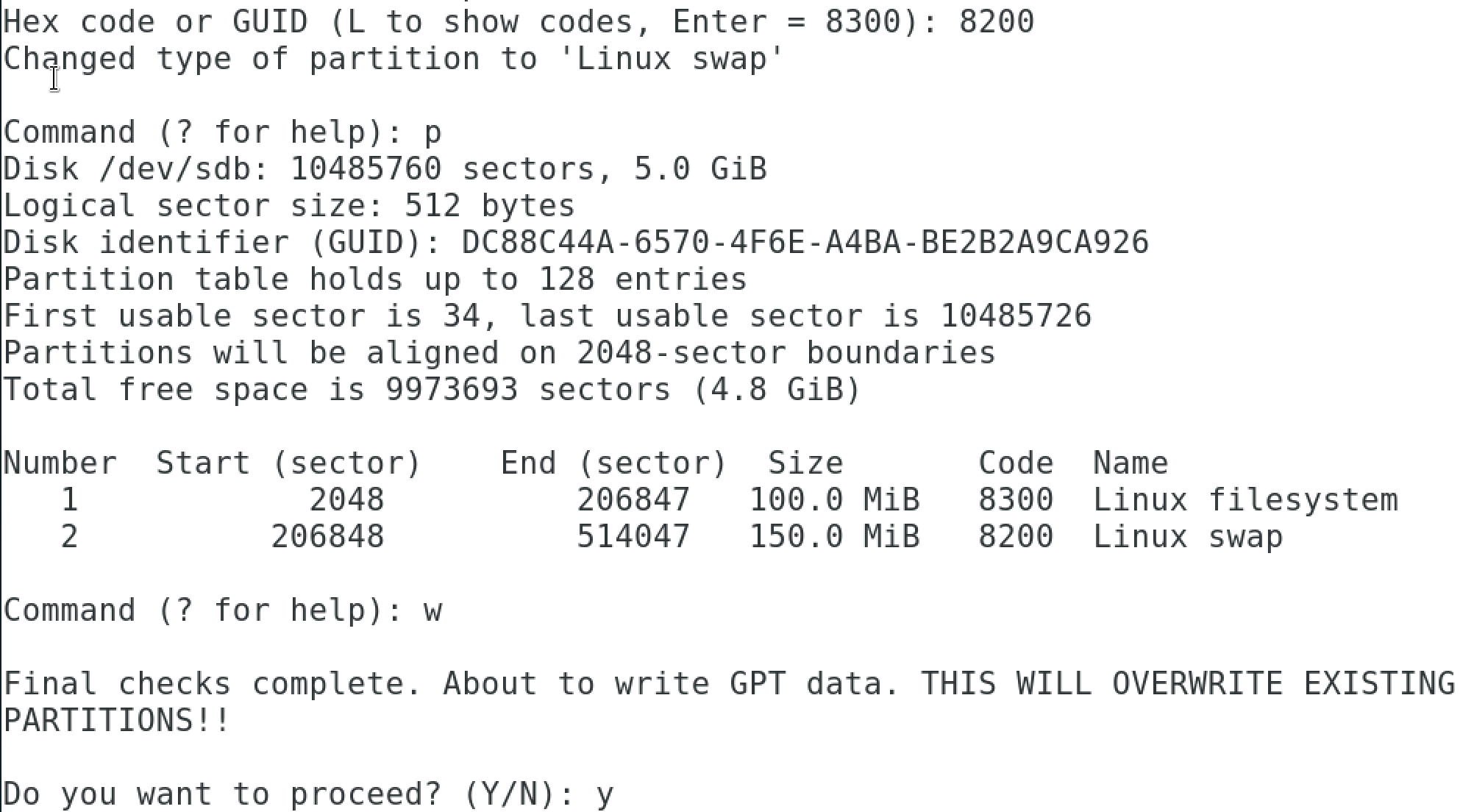Viewport: 1474px width, 812px height.
Task: Click the 'Name' column header
Action: [x=1130, y=463]
